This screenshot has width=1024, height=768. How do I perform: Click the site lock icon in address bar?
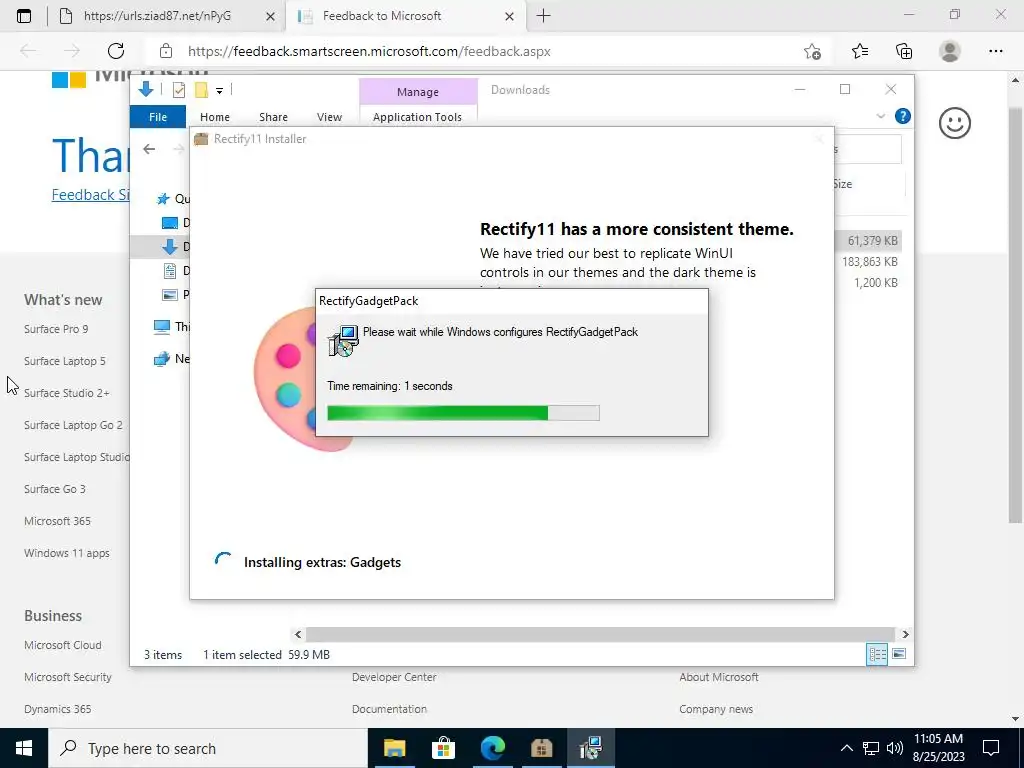[x=166, y=51]
